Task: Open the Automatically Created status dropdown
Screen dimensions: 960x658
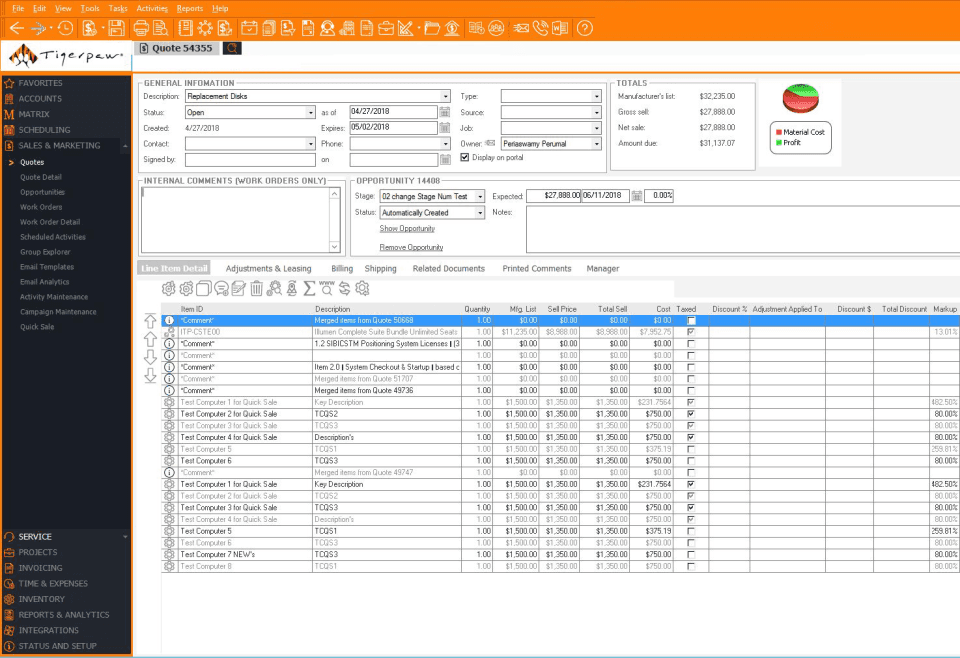Action: coord(479,212)
